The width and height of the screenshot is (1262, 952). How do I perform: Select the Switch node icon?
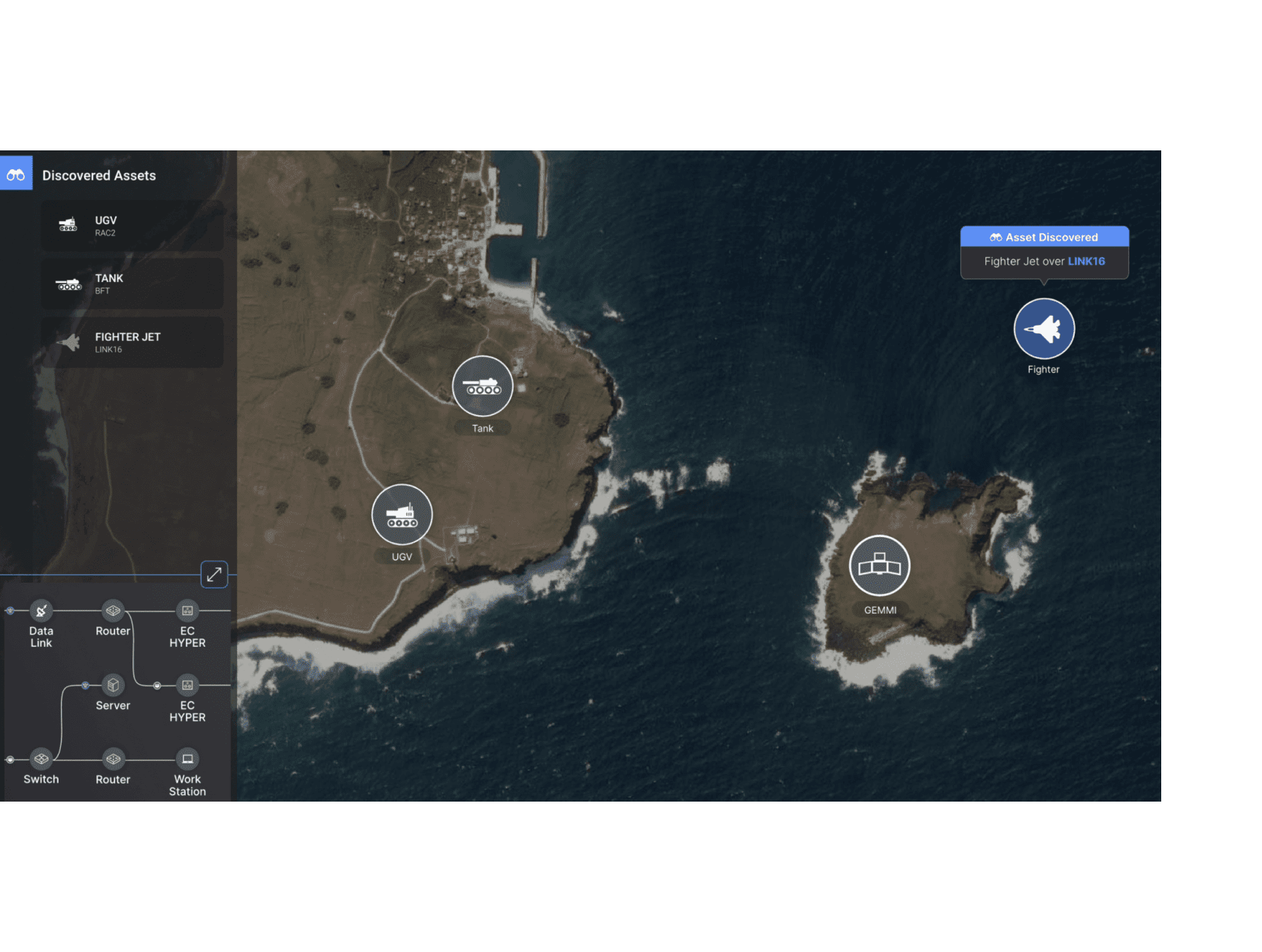pos(41,759)
